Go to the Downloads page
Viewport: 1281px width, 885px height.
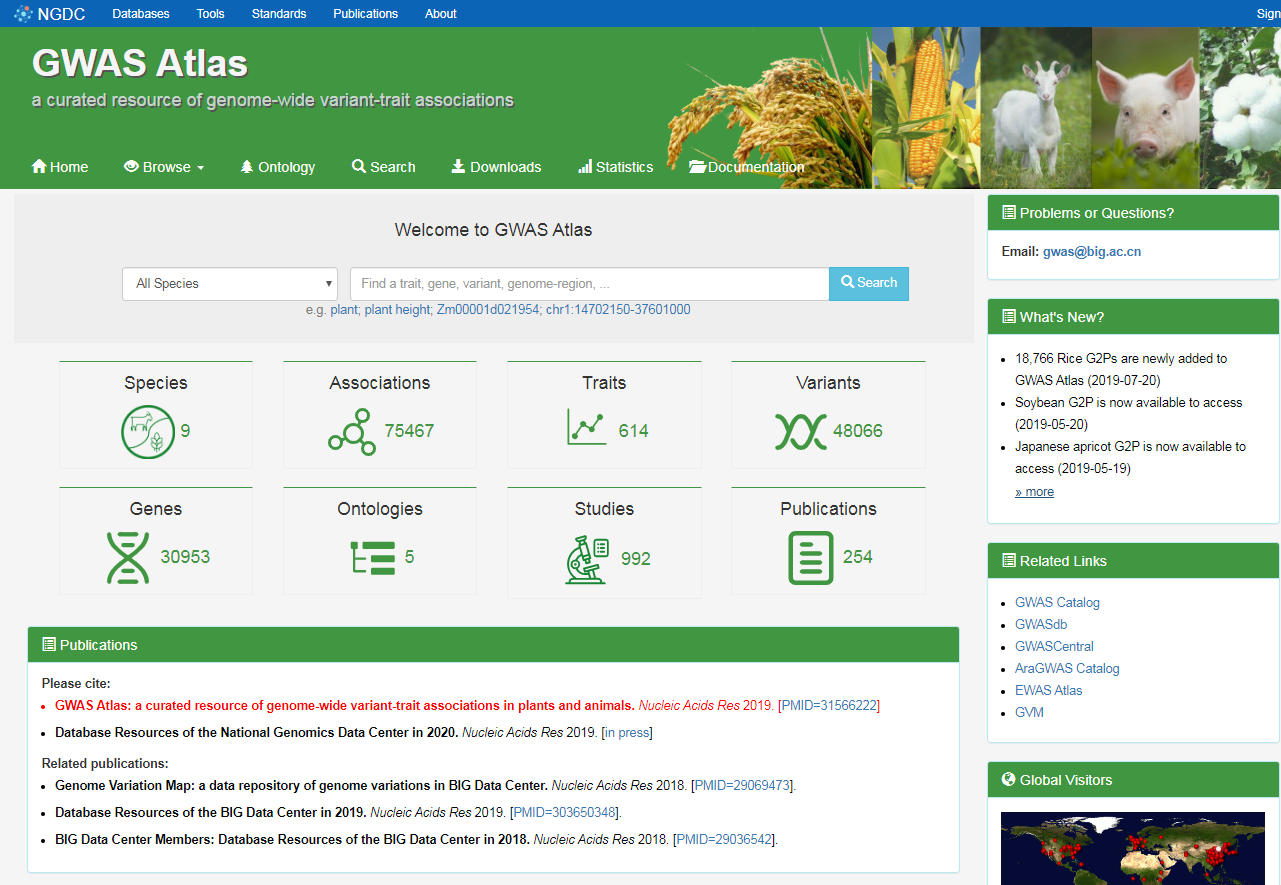(496, 167)
